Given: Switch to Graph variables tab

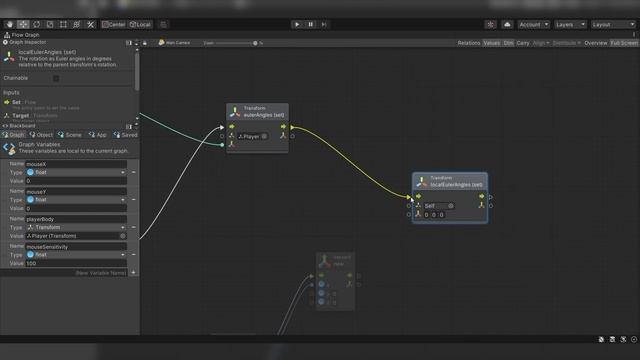Looking at the screenshot, I should coord(13,135).
